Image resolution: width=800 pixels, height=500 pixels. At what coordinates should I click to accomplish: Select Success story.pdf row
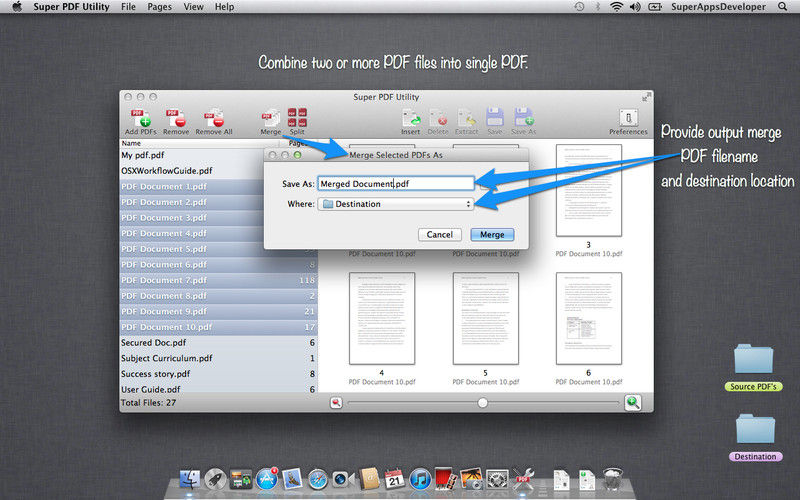(218, 374)
